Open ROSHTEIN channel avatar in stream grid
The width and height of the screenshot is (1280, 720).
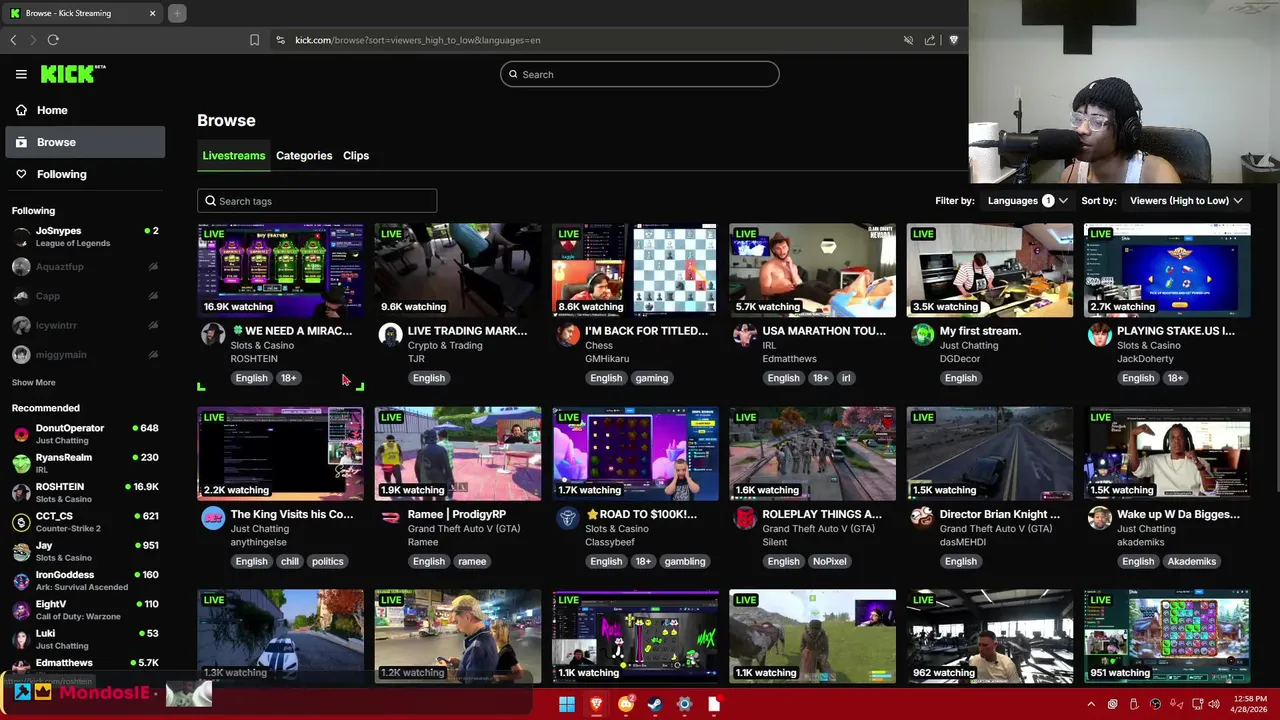tap(213, 335)
